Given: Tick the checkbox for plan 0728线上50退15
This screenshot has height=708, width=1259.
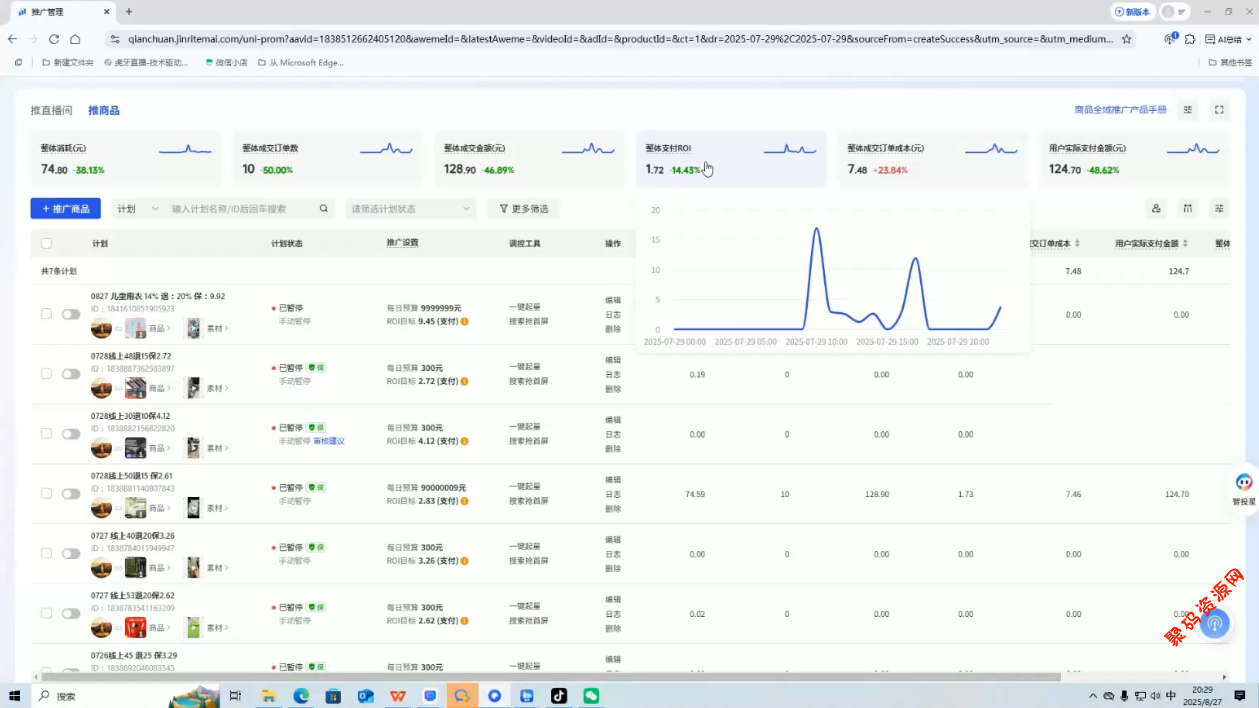Looking at the screenshot, I should tap(46, 494).
